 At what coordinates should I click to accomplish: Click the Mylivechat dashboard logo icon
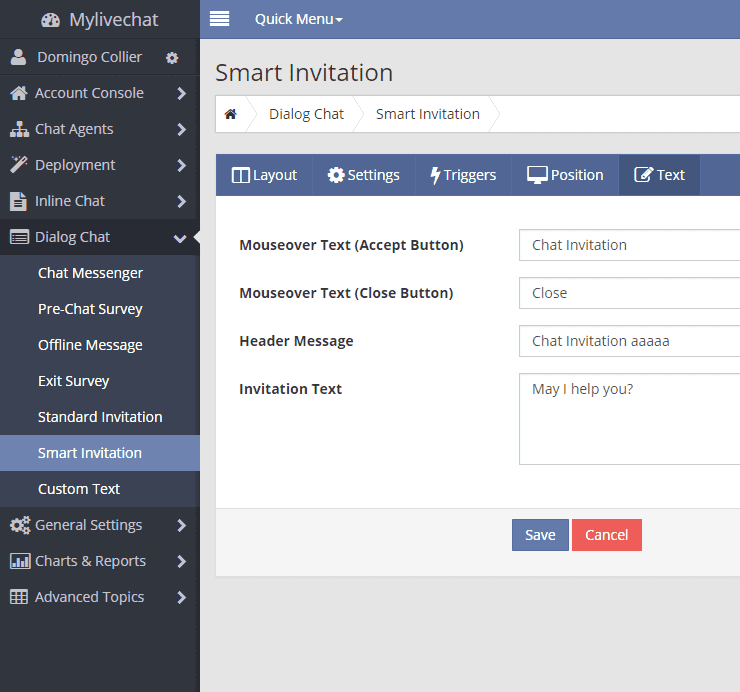click(50, 20)
